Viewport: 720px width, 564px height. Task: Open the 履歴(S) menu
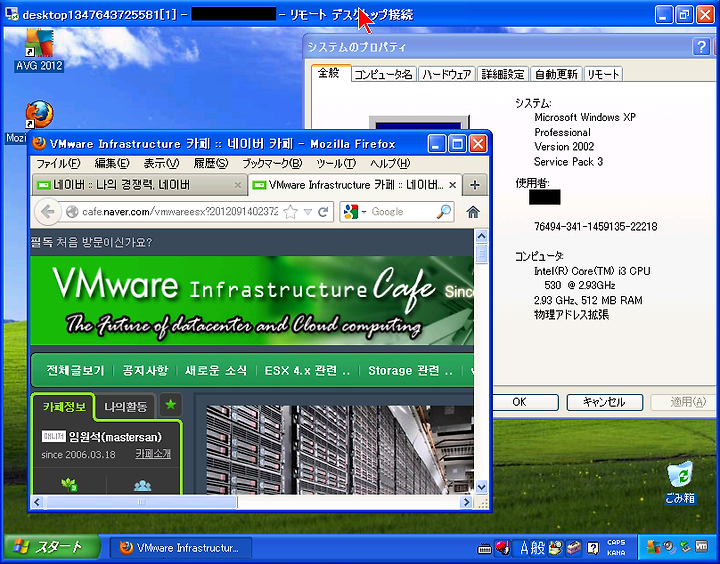[211, 164]
